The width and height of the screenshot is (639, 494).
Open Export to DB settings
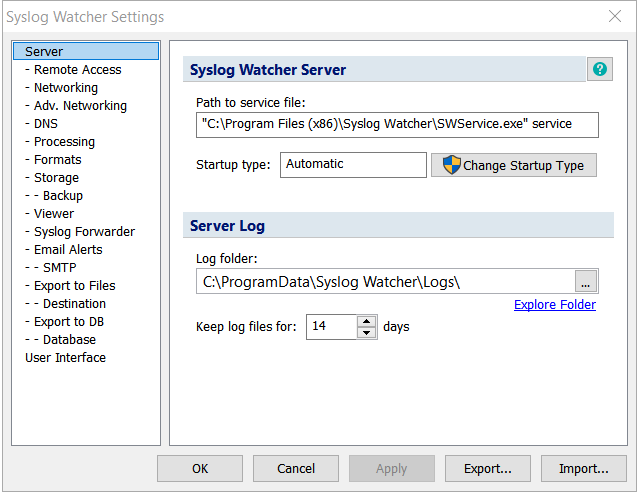[69, 322]
